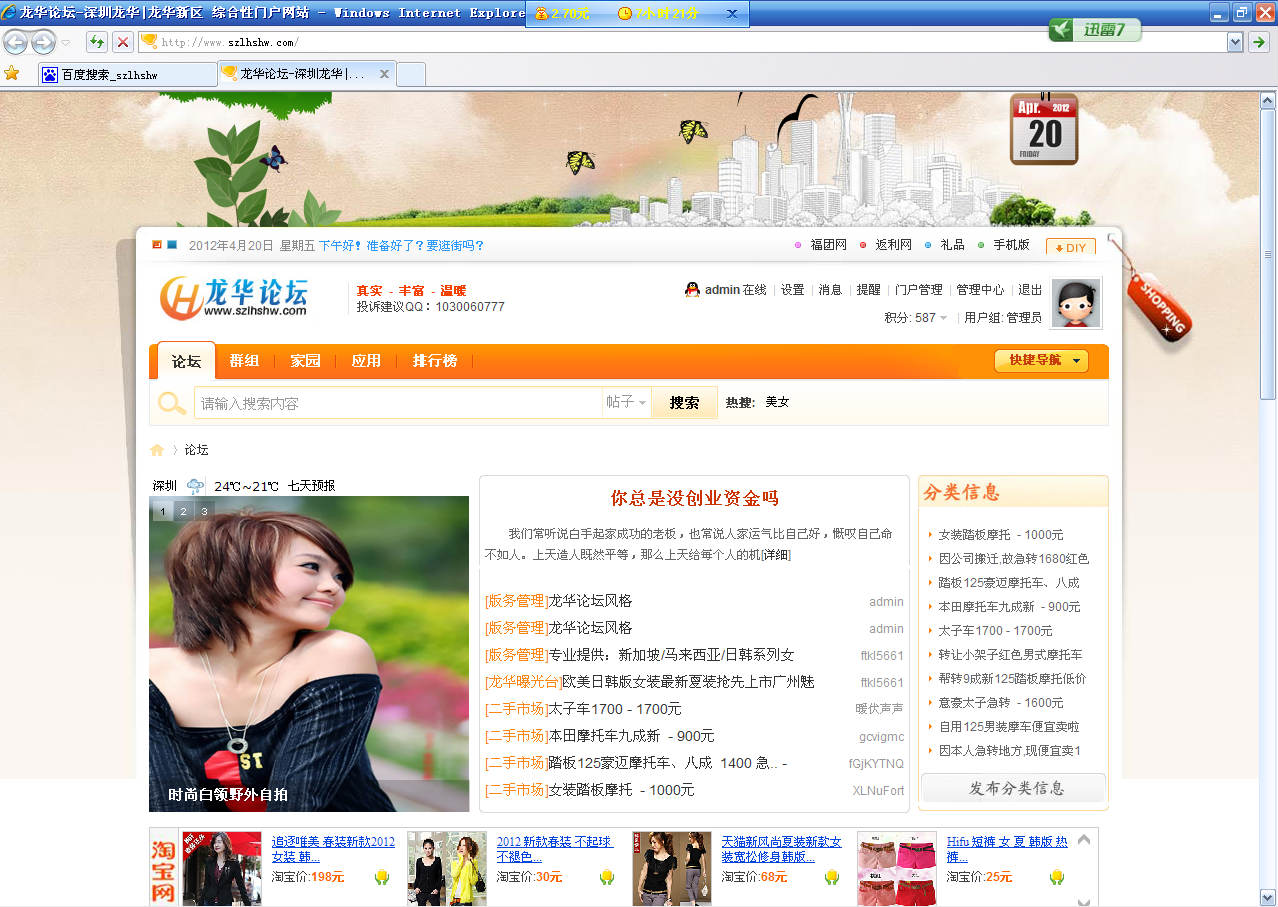Open the 帖子 search type dropdown
The width and height of the screenshot is (1278, 907).
627,402
